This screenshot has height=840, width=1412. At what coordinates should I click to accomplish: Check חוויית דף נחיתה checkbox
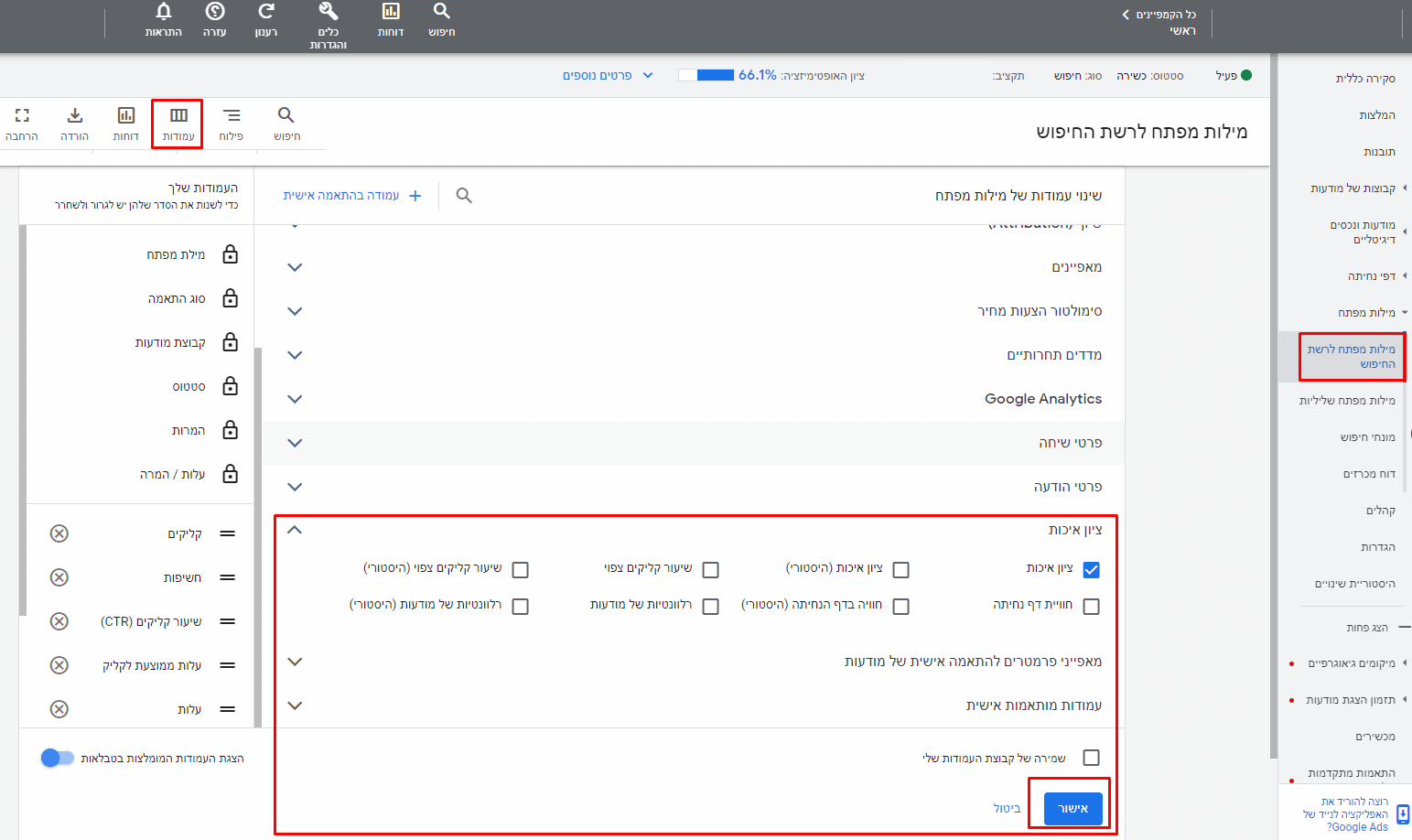[x=1091, y=607]
